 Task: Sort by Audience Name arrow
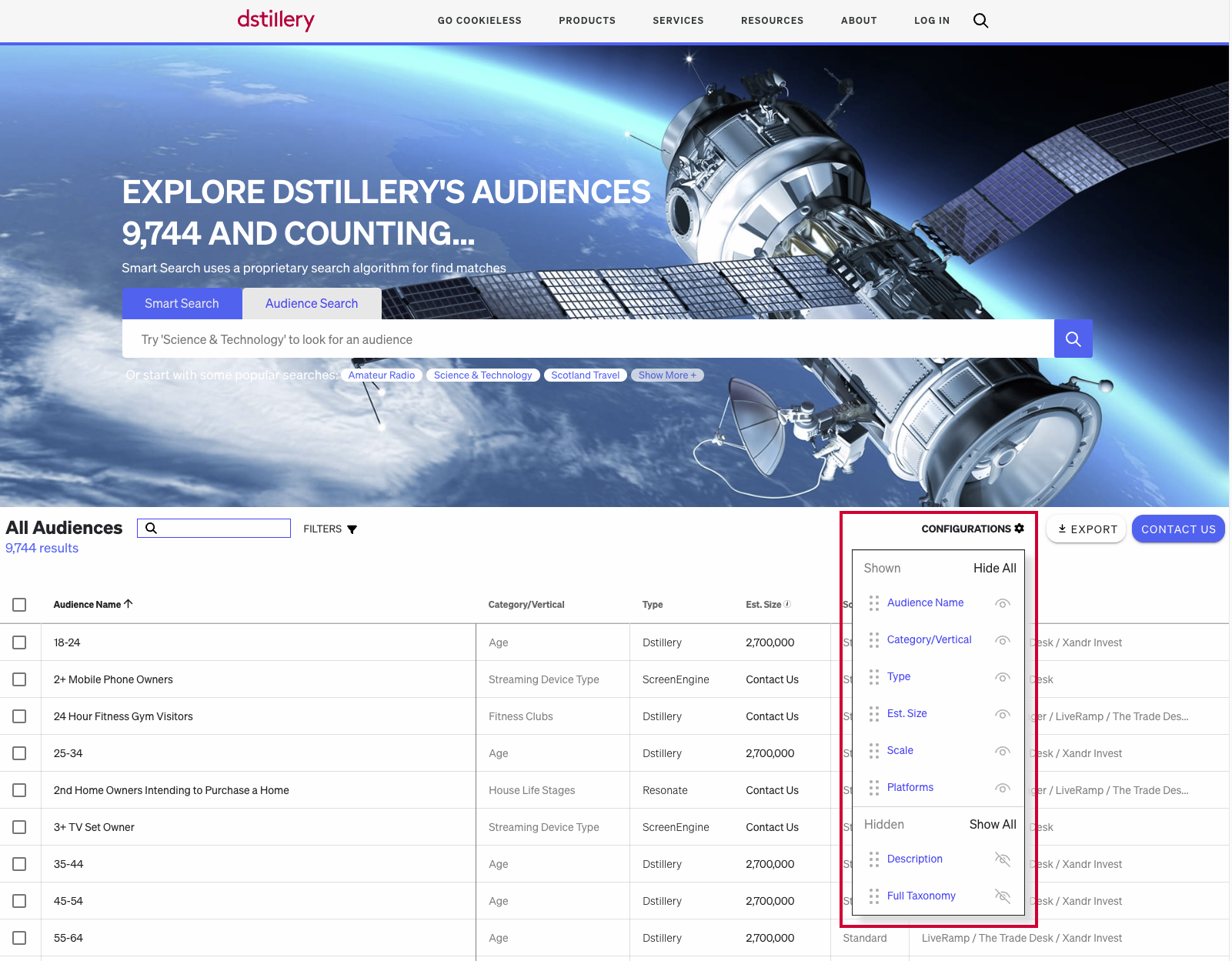(129, 604)
